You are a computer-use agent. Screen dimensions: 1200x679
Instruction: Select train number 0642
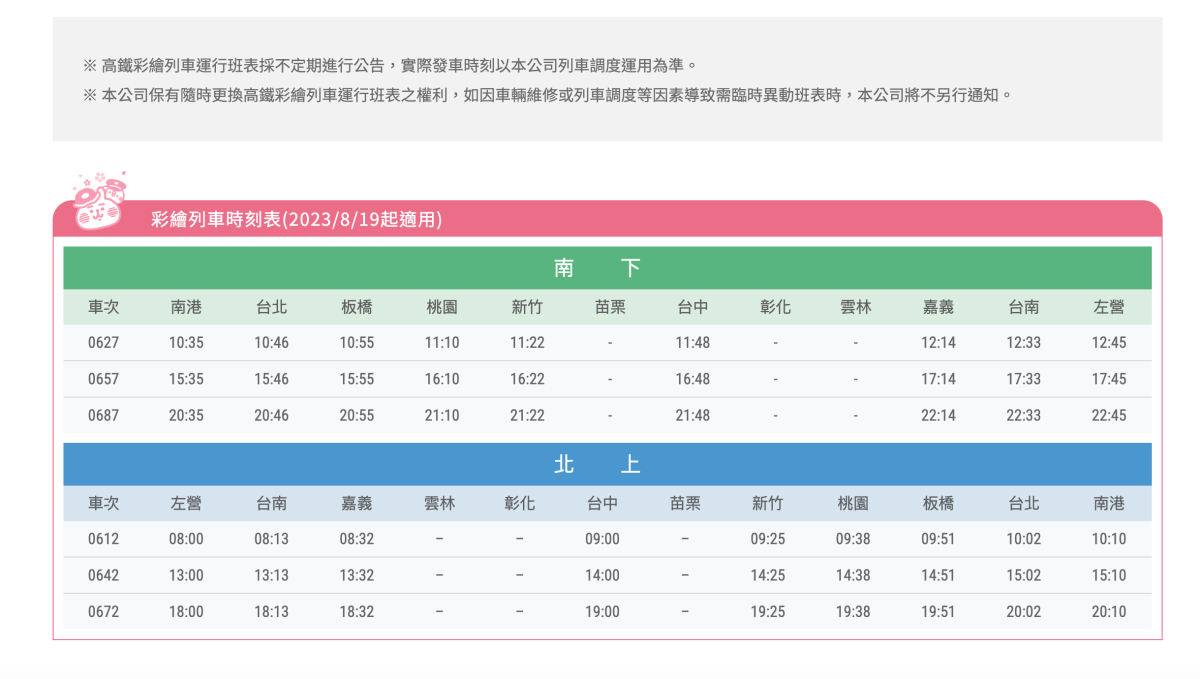click(x=104, y=575)
